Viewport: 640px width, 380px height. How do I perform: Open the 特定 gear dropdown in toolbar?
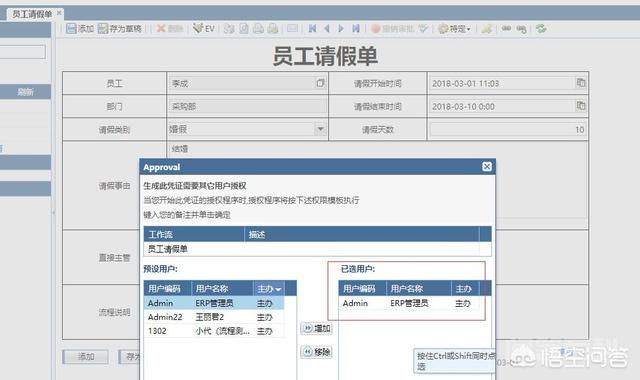(454, 29)
